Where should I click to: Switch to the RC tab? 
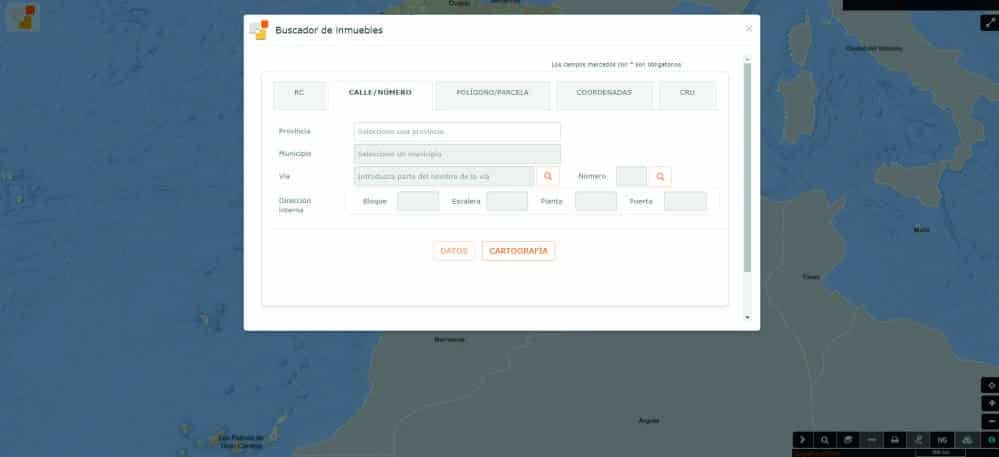[x=298, y=93]
